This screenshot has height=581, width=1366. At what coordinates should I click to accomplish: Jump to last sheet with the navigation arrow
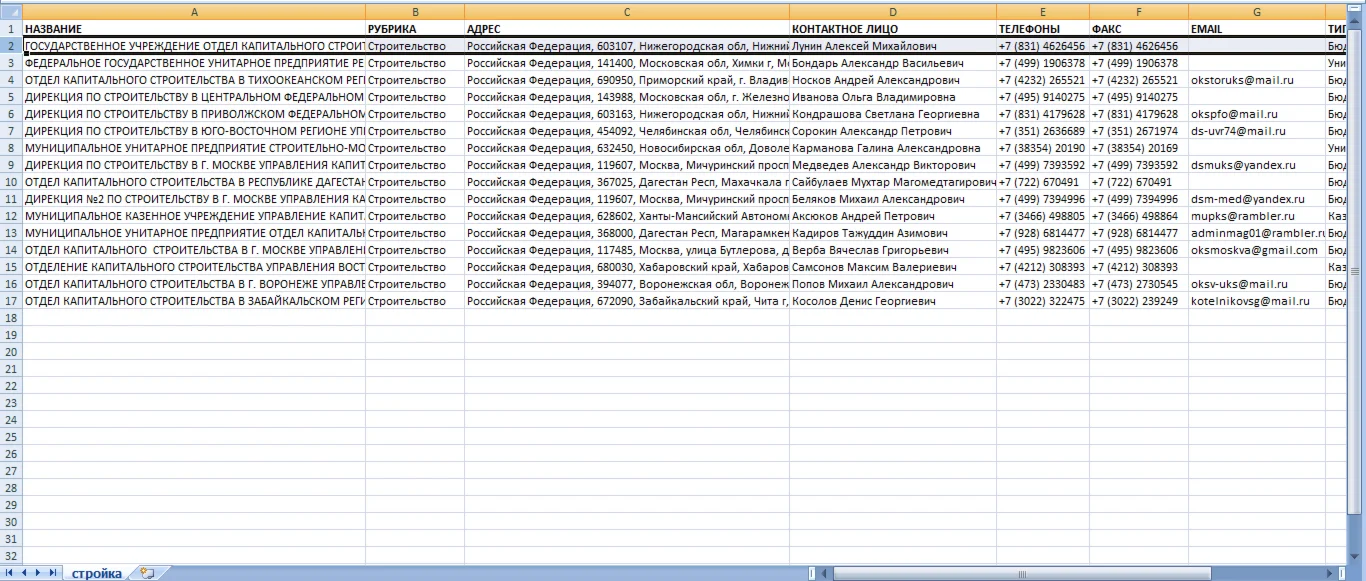coord(52,573)
